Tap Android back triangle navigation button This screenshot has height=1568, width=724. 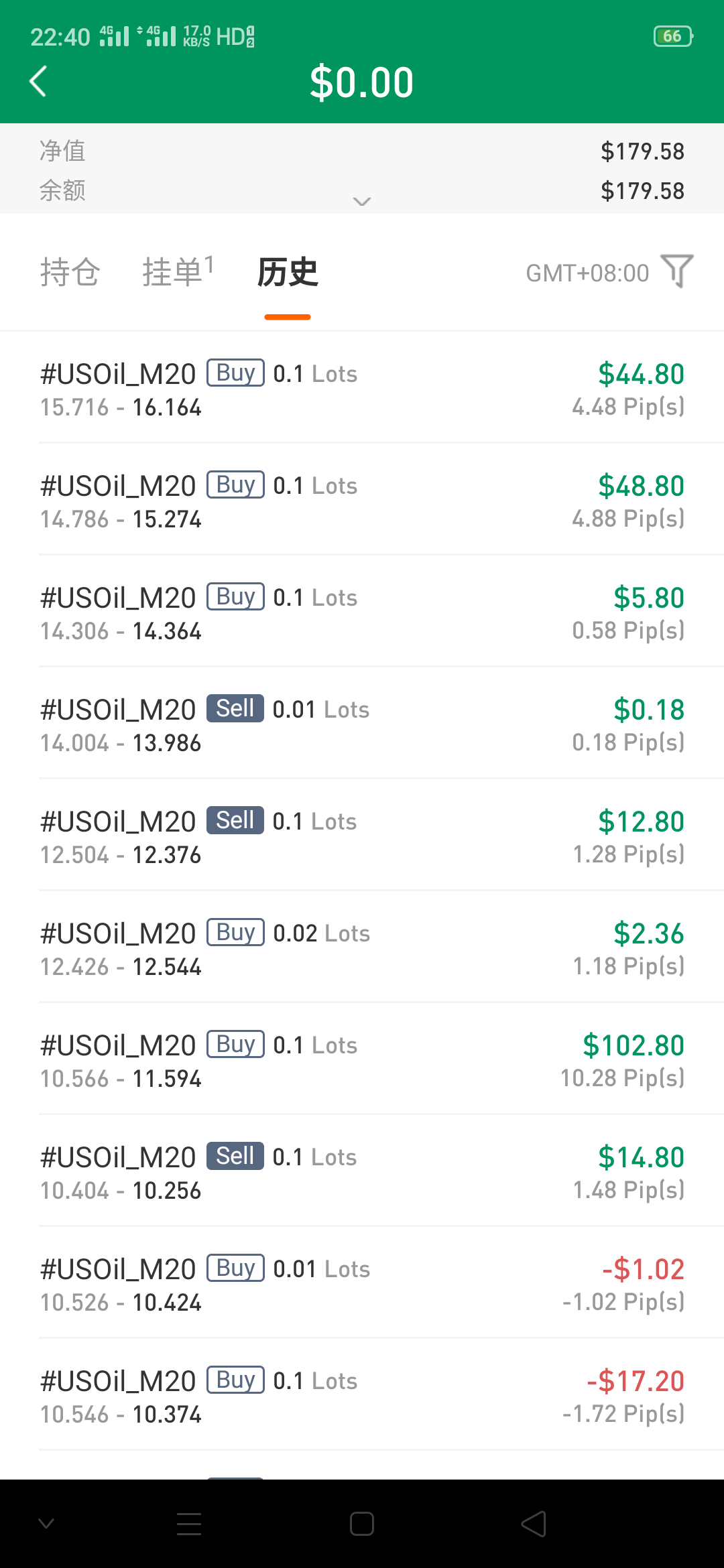pos(534,1524)
